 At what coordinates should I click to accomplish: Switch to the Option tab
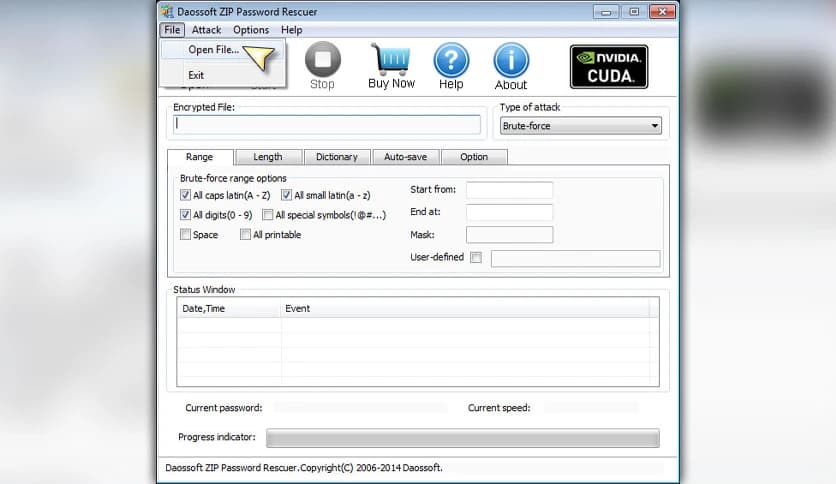(474, 157)
